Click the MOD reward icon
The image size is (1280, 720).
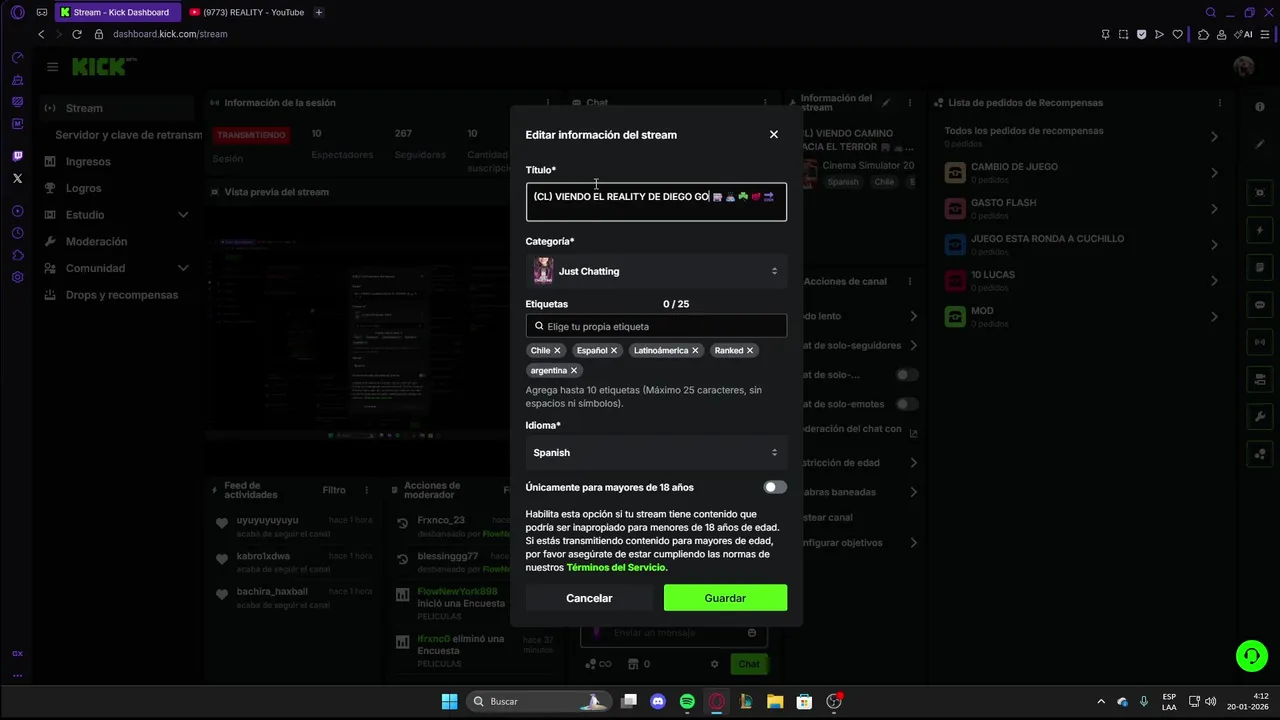[x=955, y=317]
